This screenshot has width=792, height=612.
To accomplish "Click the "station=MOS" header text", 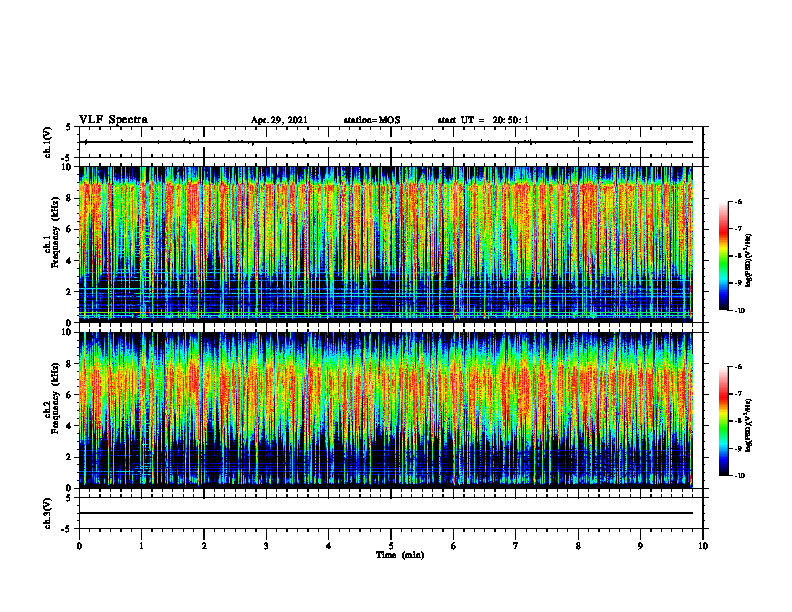I will click(372, 120).
